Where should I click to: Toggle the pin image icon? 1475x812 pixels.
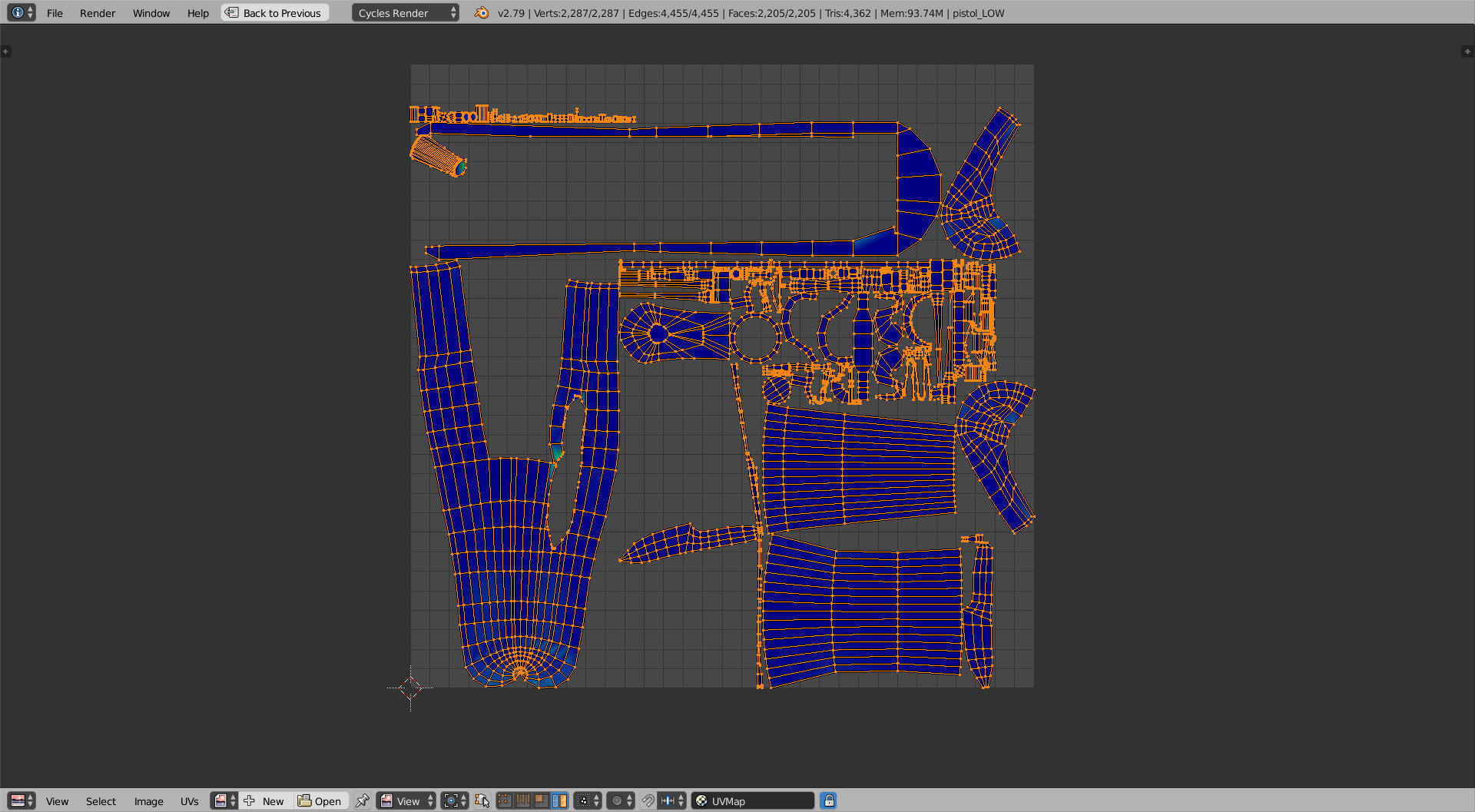point(362,800)
